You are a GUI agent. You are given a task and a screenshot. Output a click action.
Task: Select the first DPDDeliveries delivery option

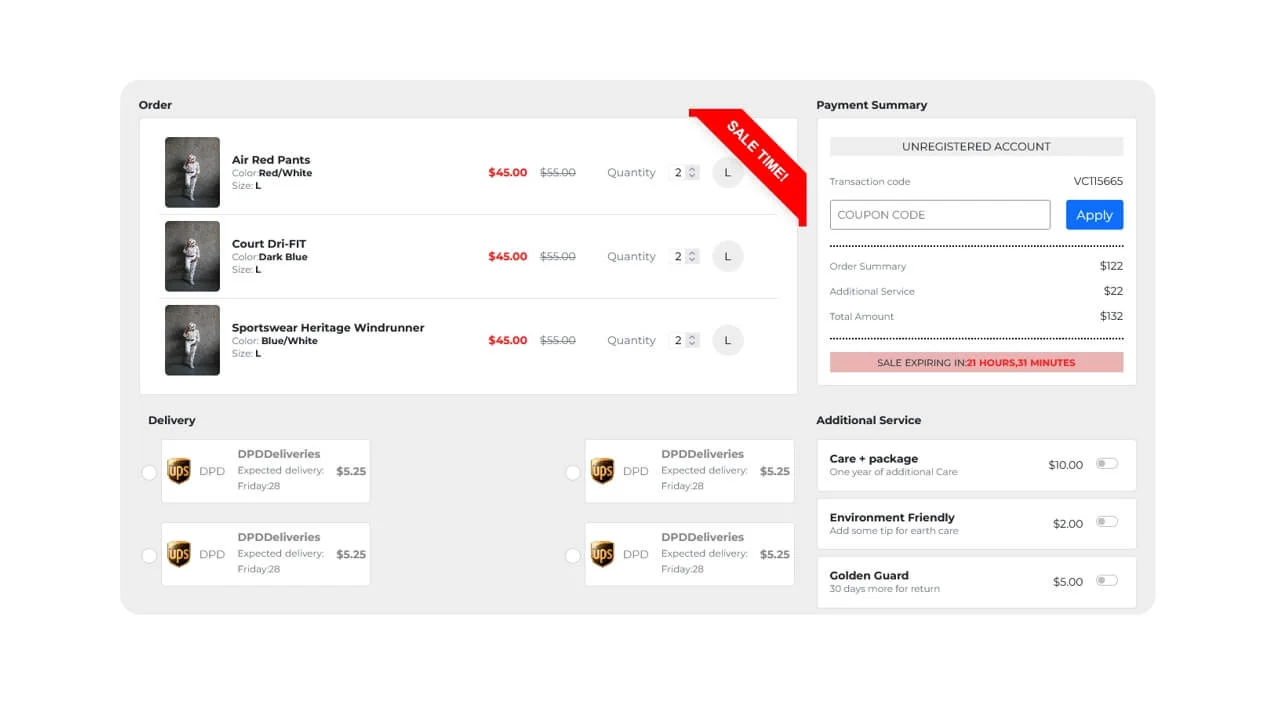[149, 472]
